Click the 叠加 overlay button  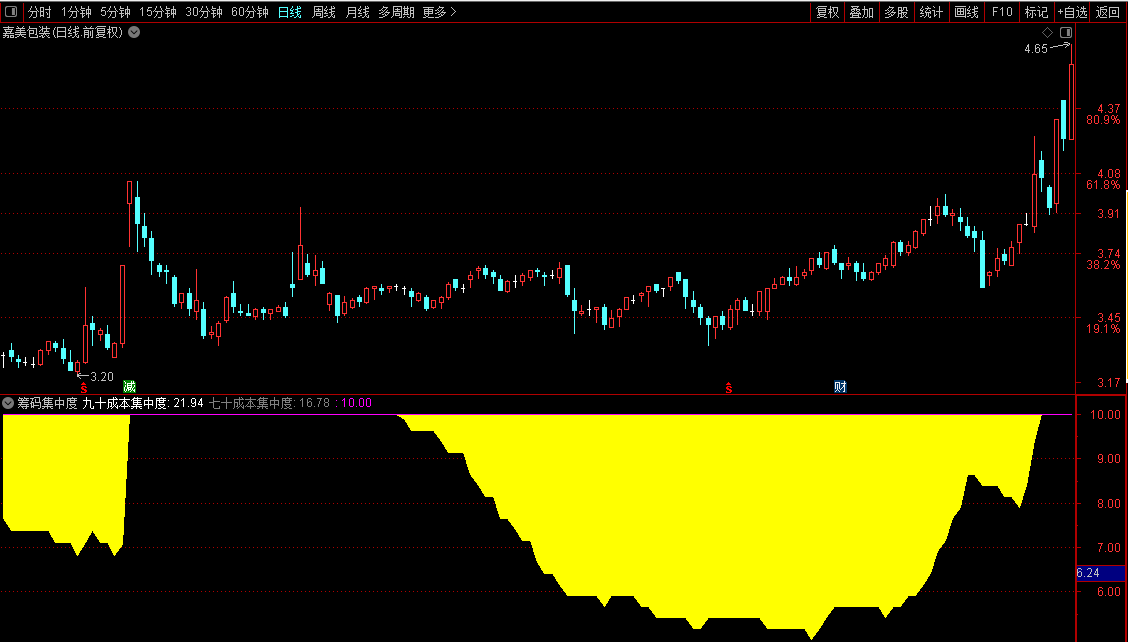tap(862, 12)
